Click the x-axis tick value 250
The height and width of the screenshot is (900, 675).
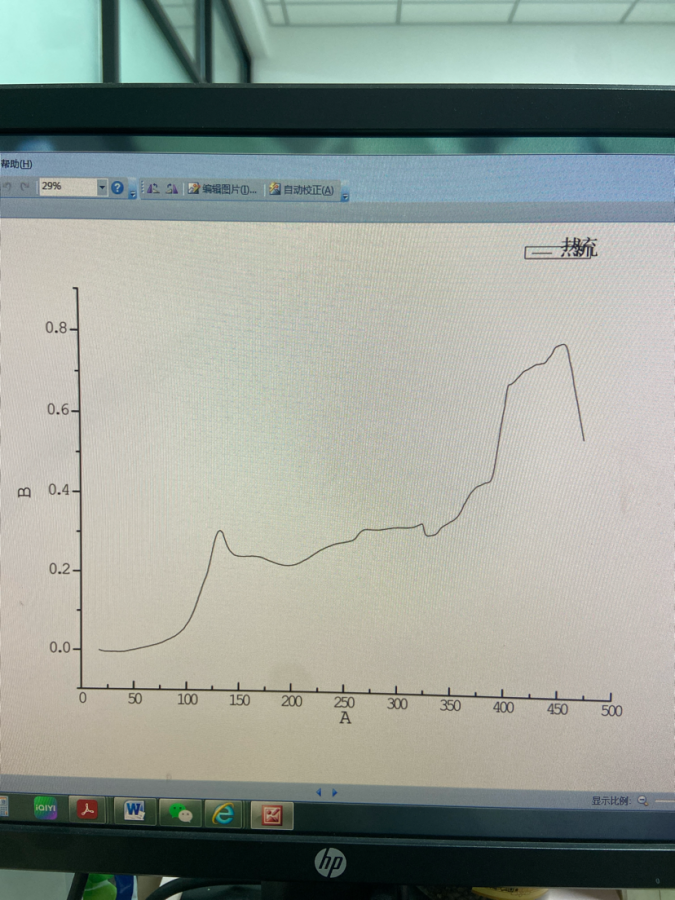click(x=344, y=702)
